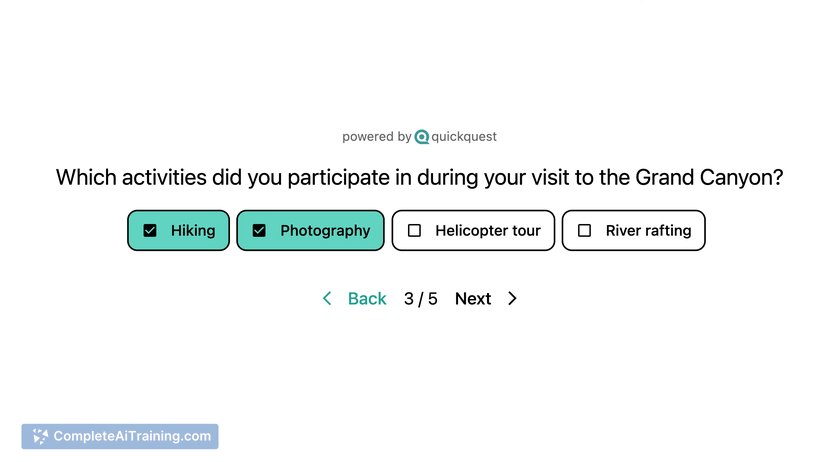Select the Photography option label
This screenshot has height=462, width=820.
[x=325, y=231]
